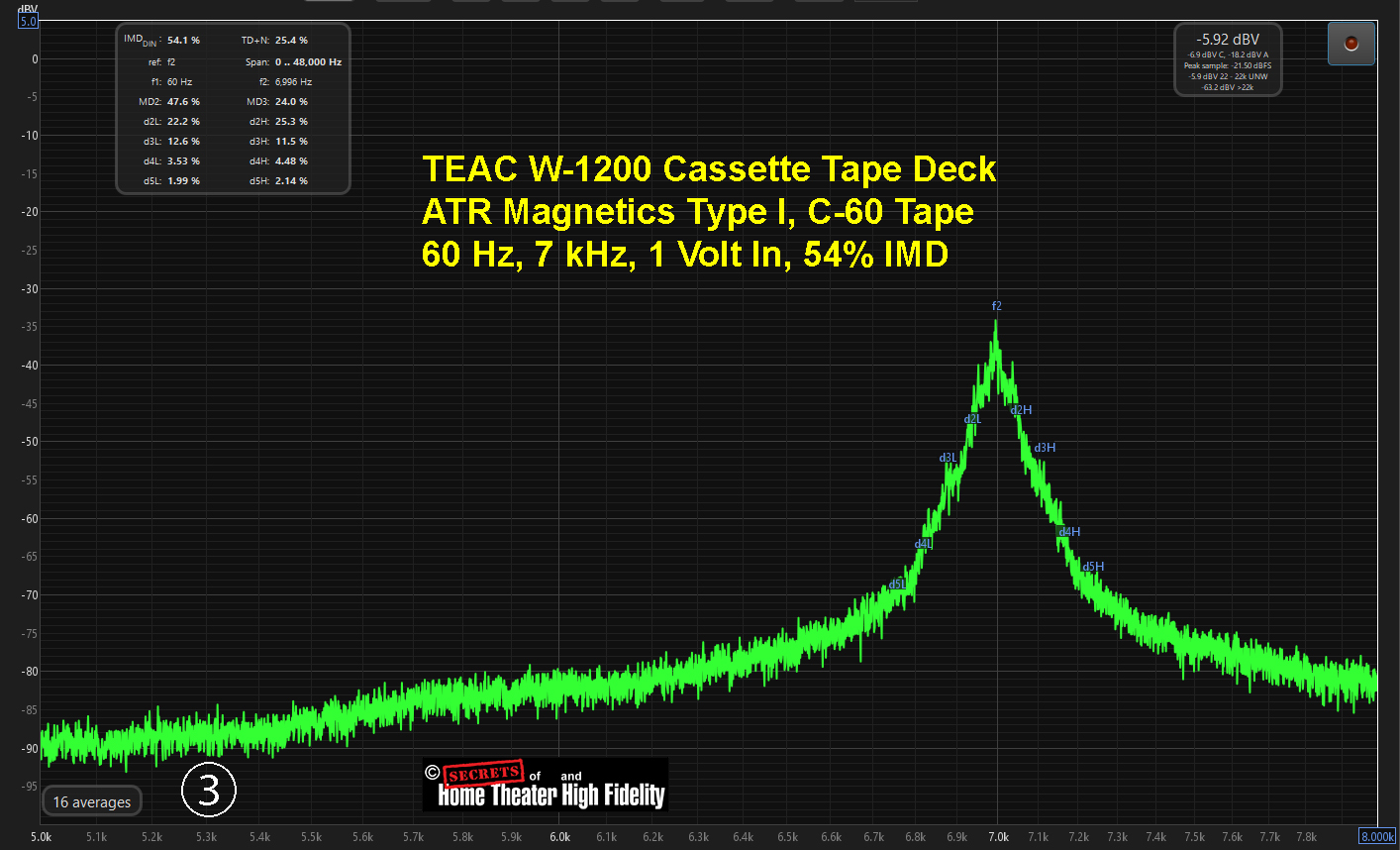Open the 16 averages setting

pos(92,801)
